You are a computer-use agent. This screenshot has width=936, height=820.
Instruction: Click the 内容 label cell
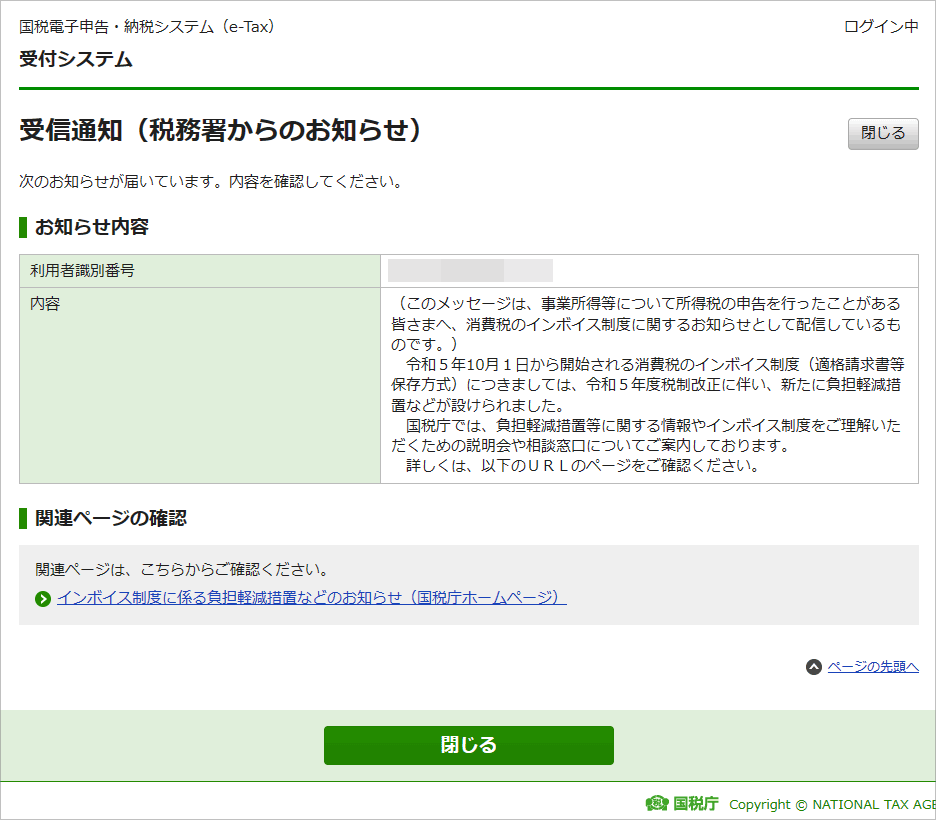pyautogui.click(x=200, y=386)
